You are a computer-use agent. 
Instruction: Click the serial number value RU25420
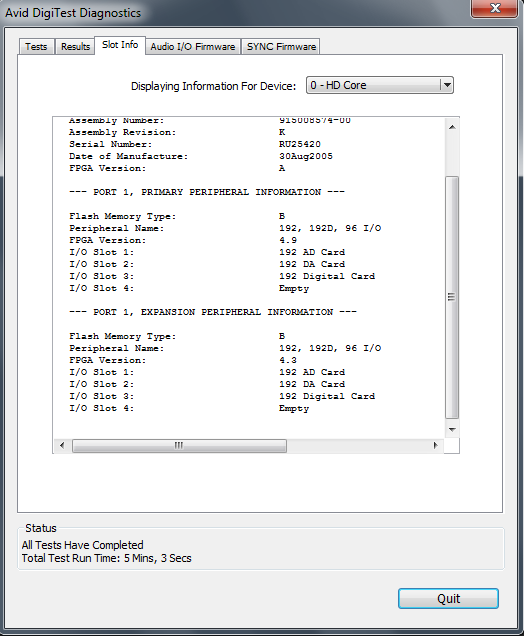click(300, 144)
